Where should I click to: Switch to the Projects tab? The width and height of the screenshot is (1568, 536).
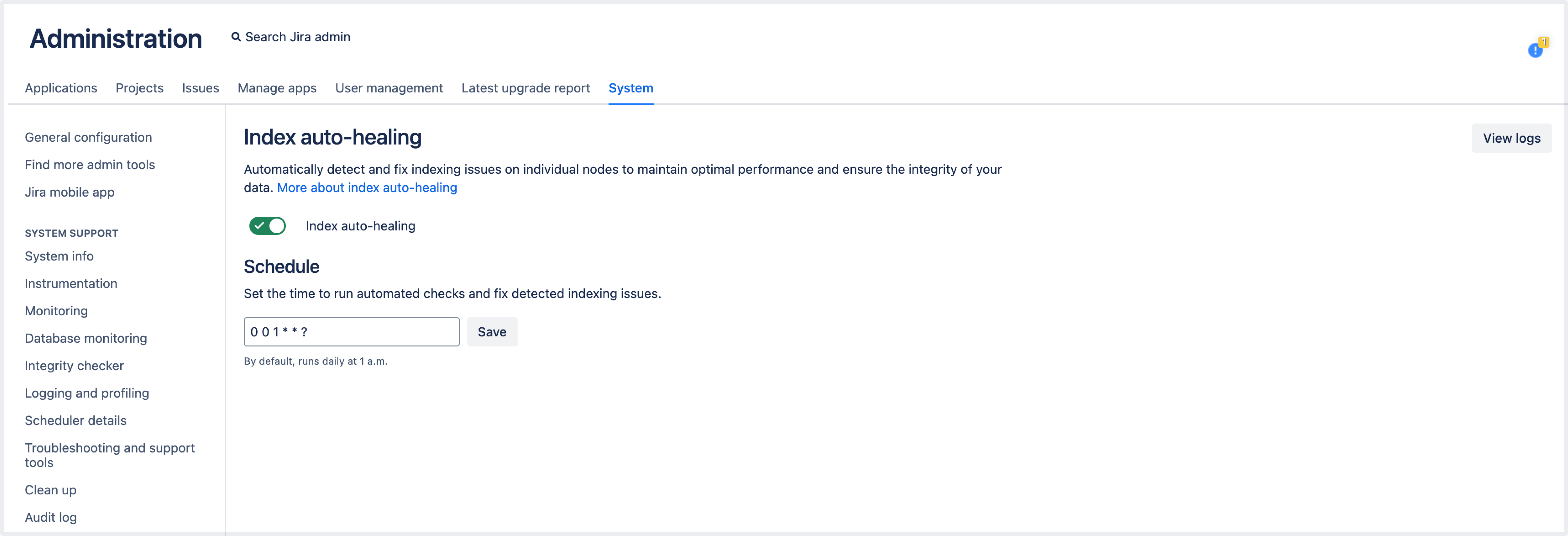[x=139, y=88]
